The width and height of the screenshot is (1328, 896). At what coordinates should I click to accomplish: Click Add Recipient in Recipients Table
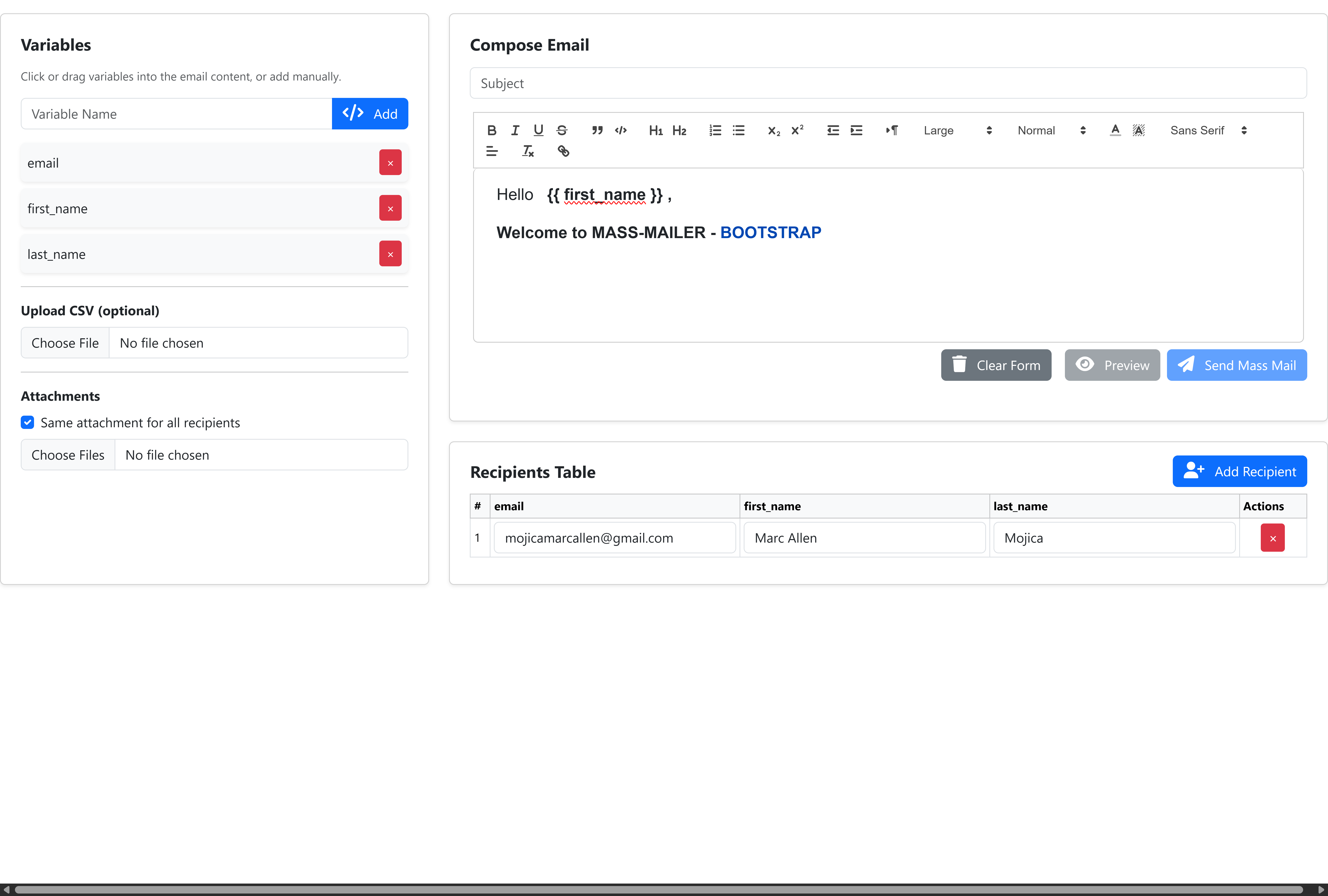tap(1239, 471)
